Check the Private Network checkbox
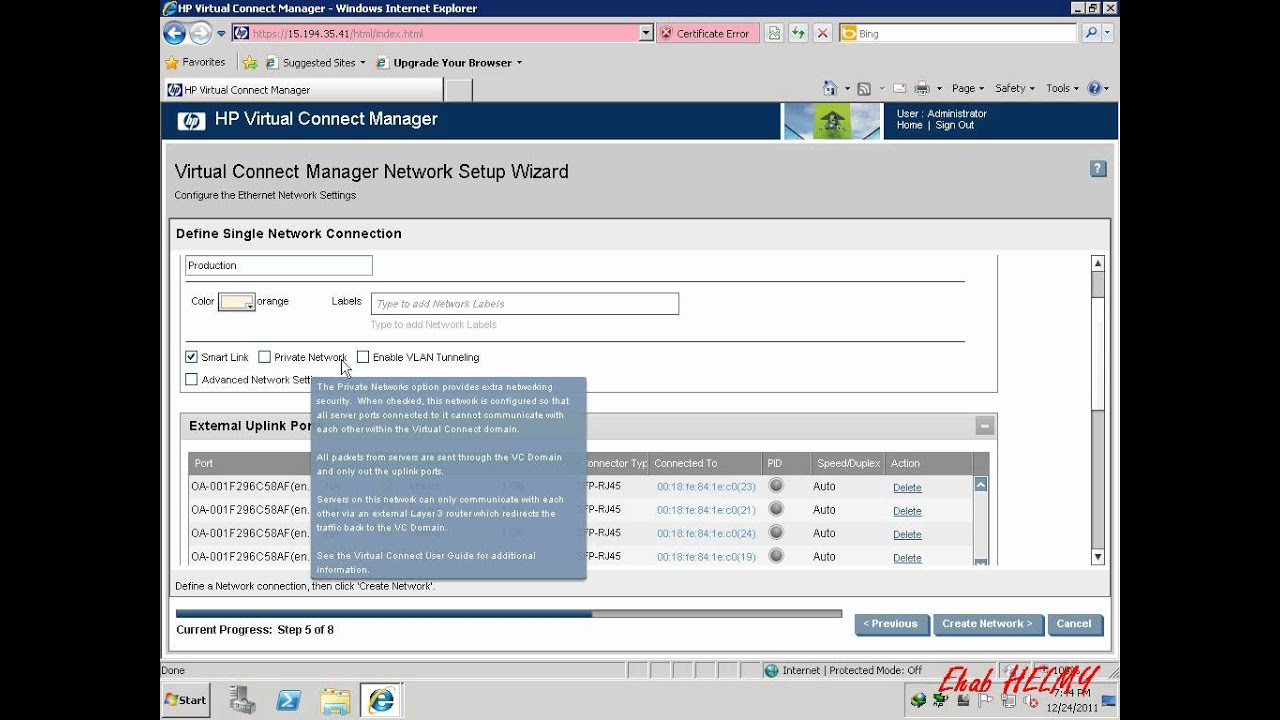Viewport: 1280px width, 720px height. click(264, 357)
